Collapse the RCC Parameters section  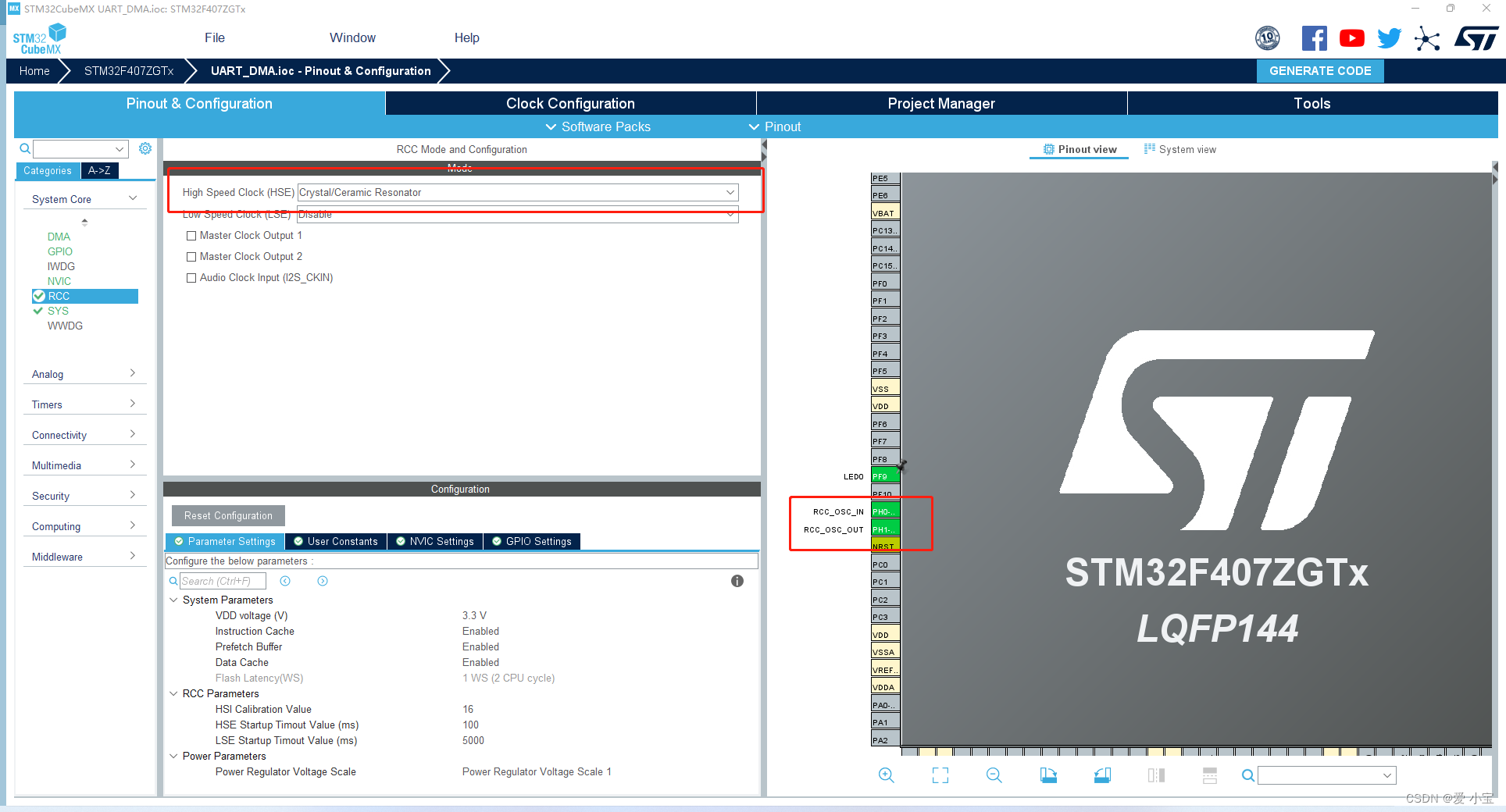[x=173, y=693]
